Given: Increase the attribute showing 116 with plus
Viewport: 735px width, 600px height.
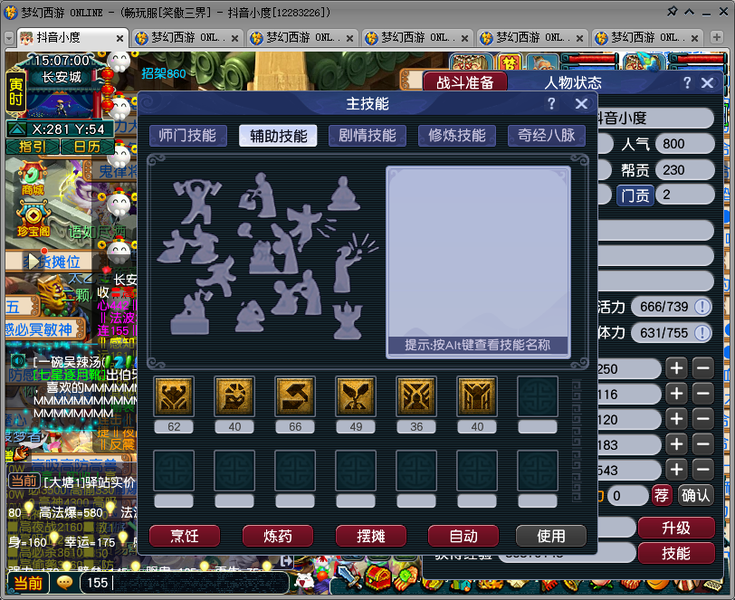Looking at the screenshot, I should click(x=676, y=394).
